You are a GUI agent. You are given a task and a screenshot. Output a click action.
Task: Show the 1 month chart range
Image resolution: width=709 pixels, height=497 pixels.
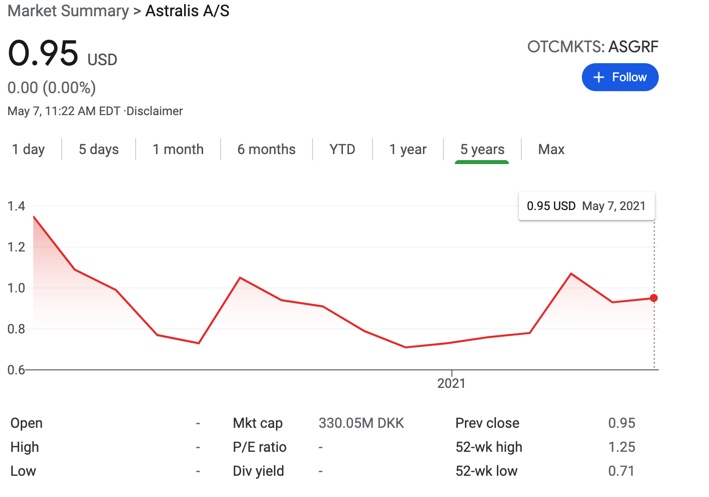tap(178, 149)
